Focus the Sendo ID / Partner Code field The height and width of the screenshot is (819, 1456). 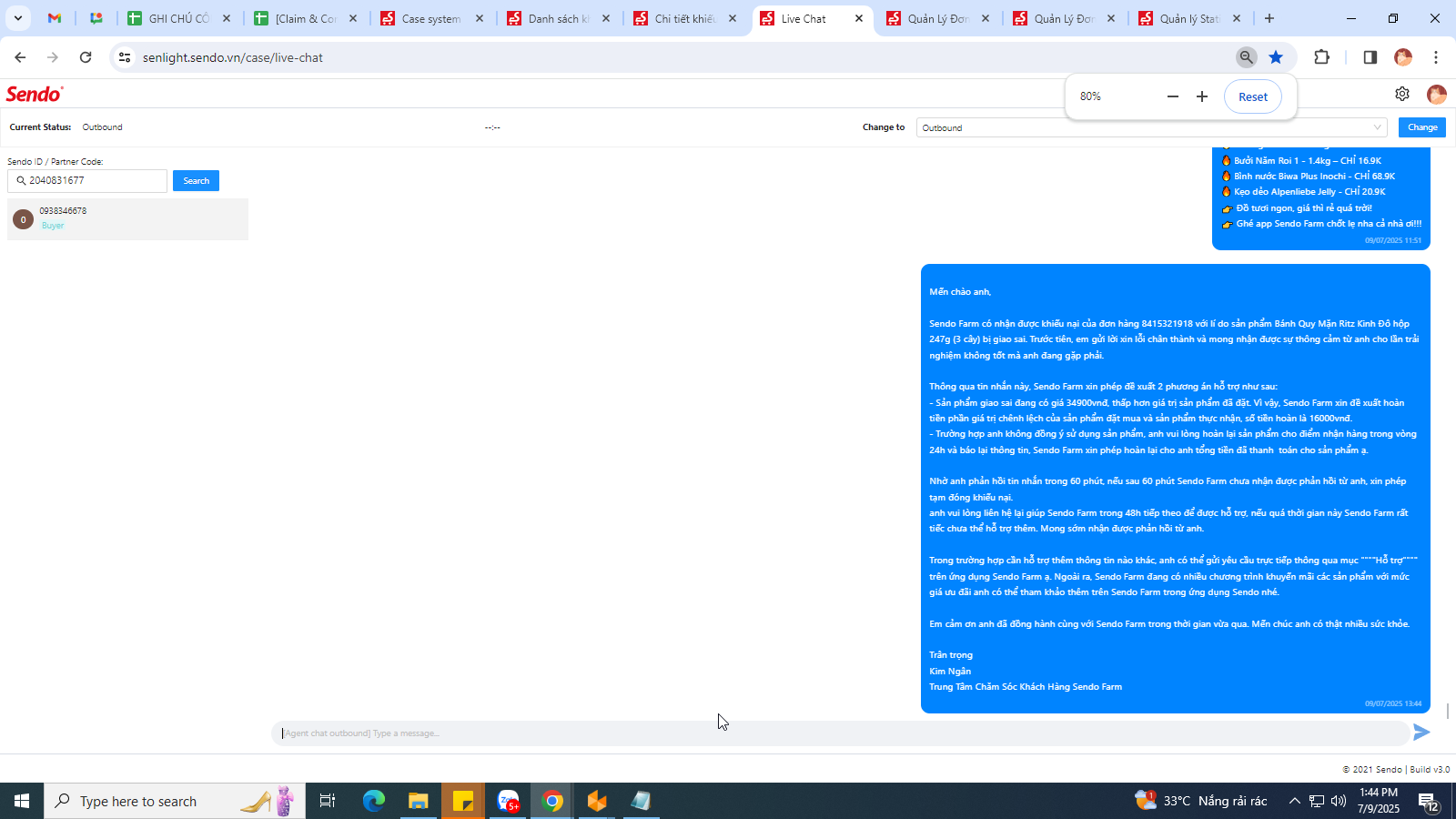tap(87, 180)
